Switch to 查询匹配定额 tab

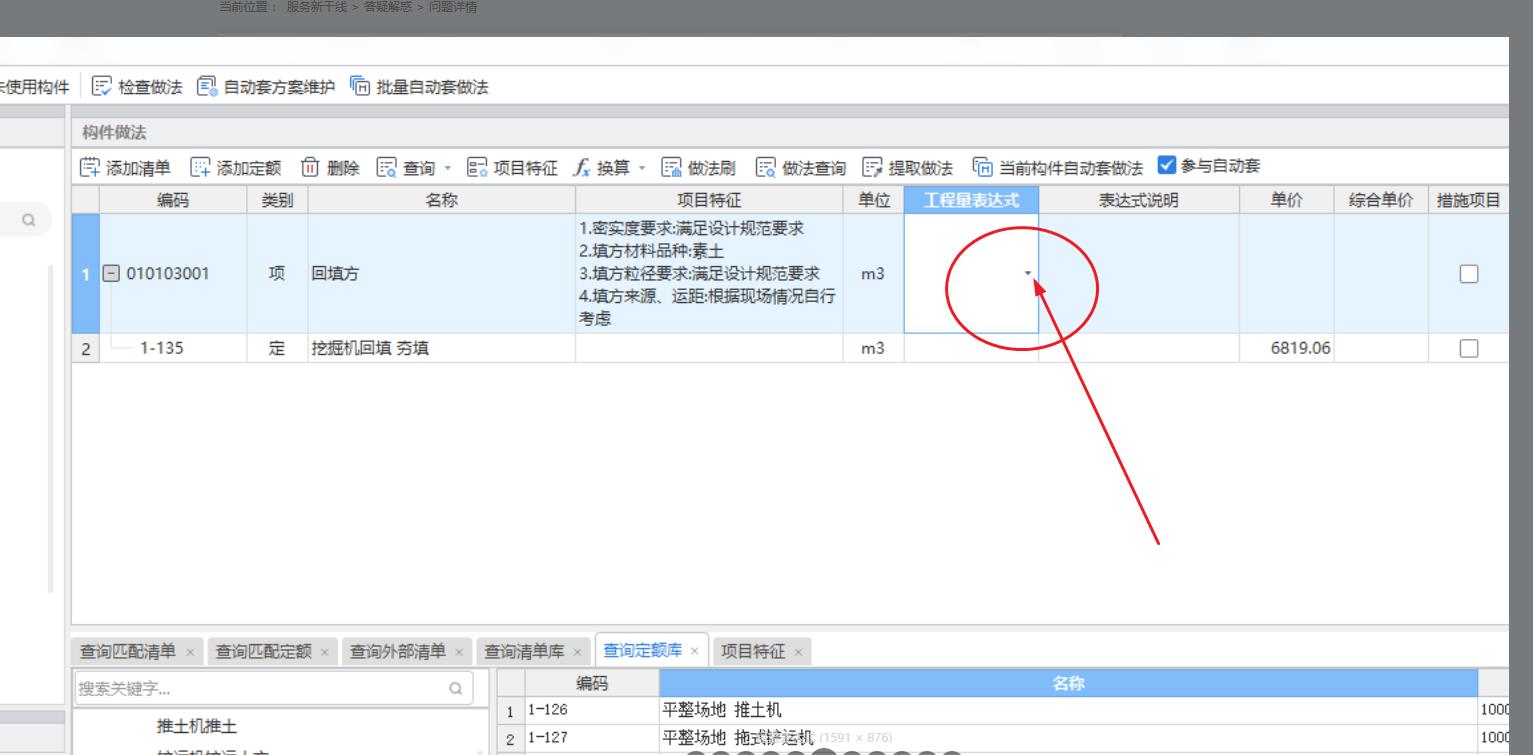coord(264,652)
